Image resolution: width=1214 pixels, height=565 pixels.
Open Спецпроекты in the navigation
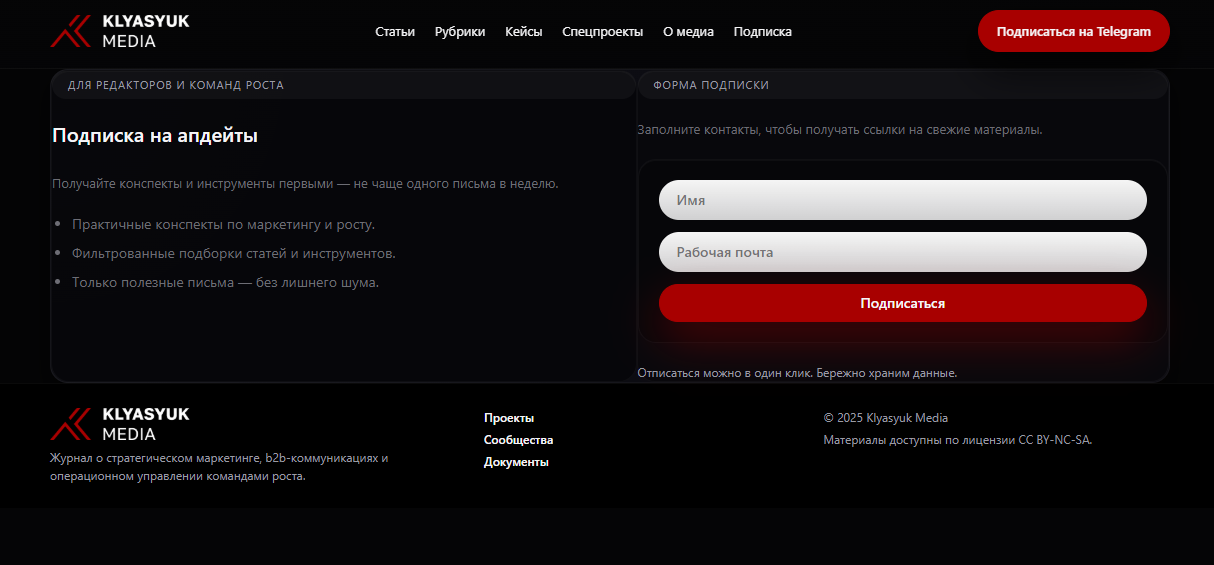[x=603, y=32]
